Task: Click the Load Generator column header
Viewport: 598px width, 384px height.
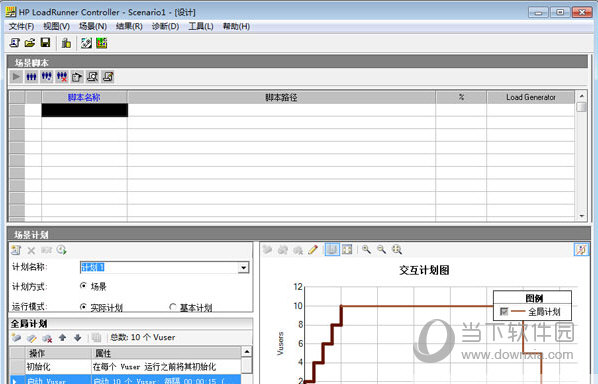Action: pos(530,97)
